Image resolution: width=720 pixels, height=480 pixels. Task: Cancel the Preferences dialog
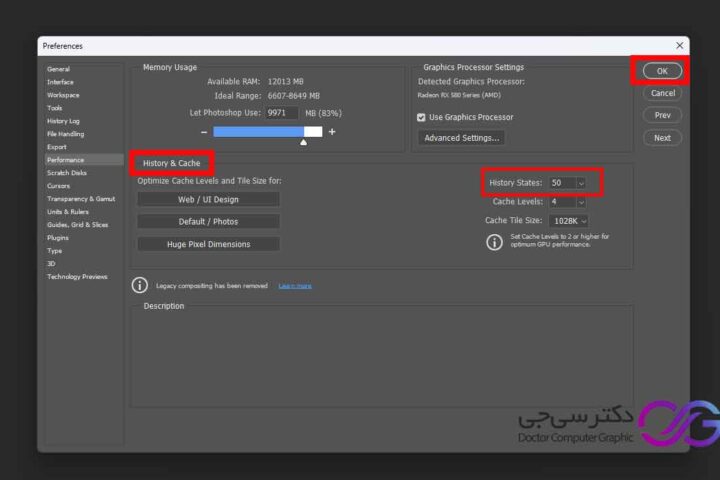pos(662,93)
